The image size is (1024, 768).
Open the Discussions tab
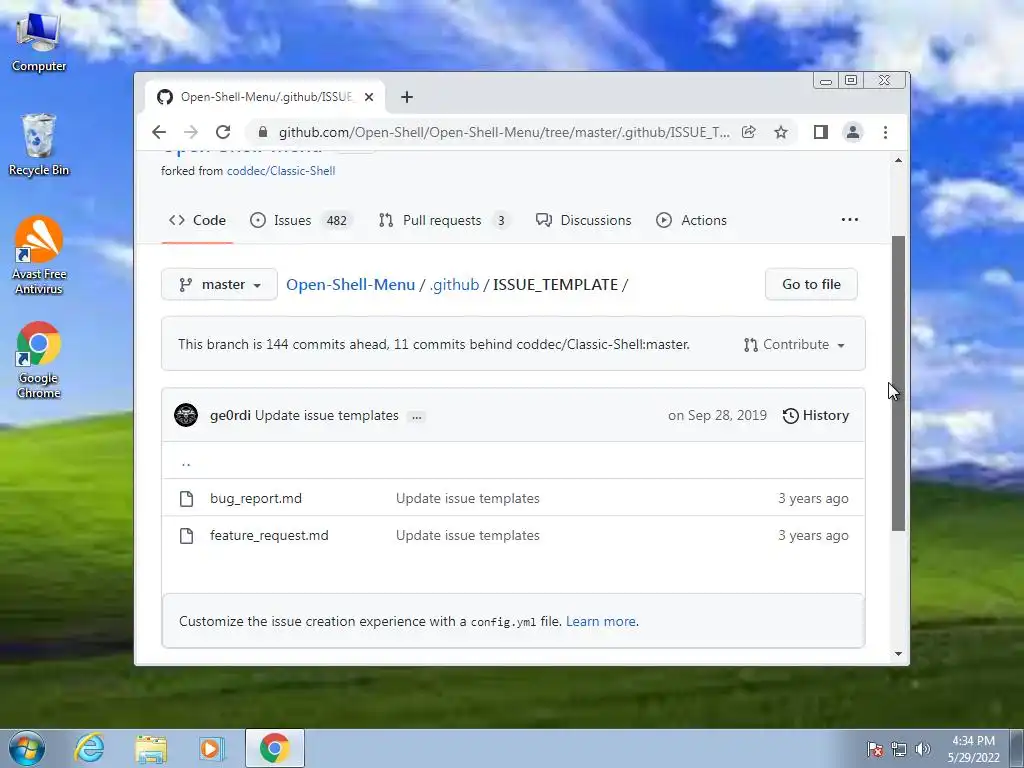click(584, 221)
